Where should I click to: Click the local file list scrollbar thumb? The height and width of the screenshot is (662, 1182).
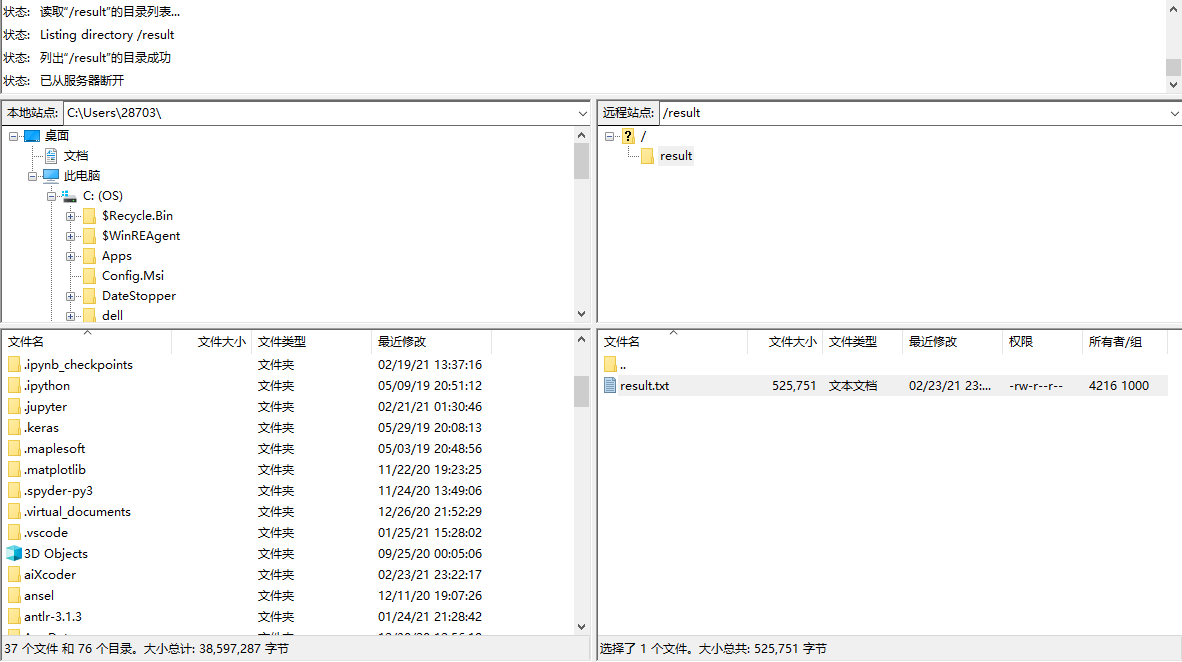point(581,391)
